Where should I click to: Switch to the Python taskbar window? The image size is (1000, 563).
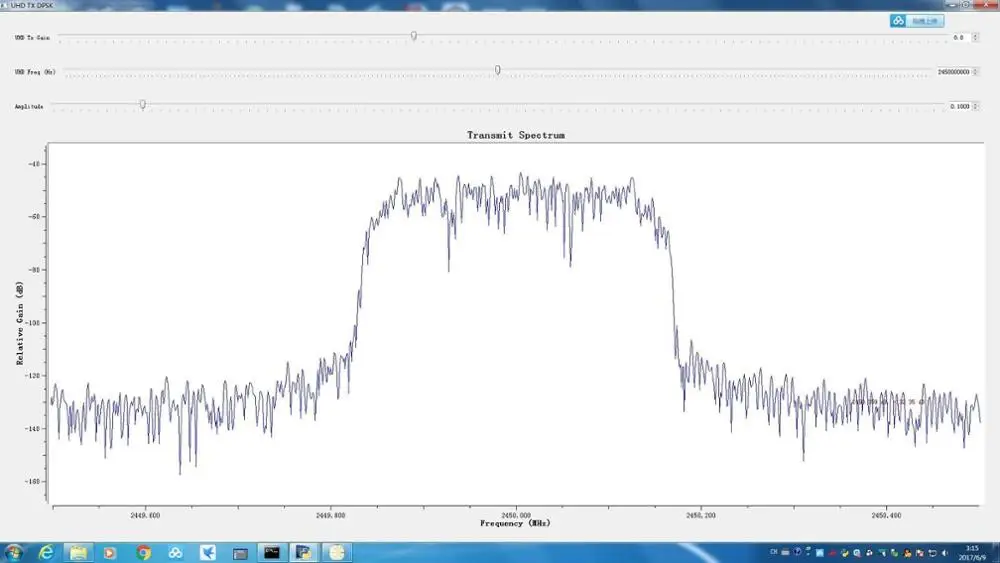click(x=303, y=552)
